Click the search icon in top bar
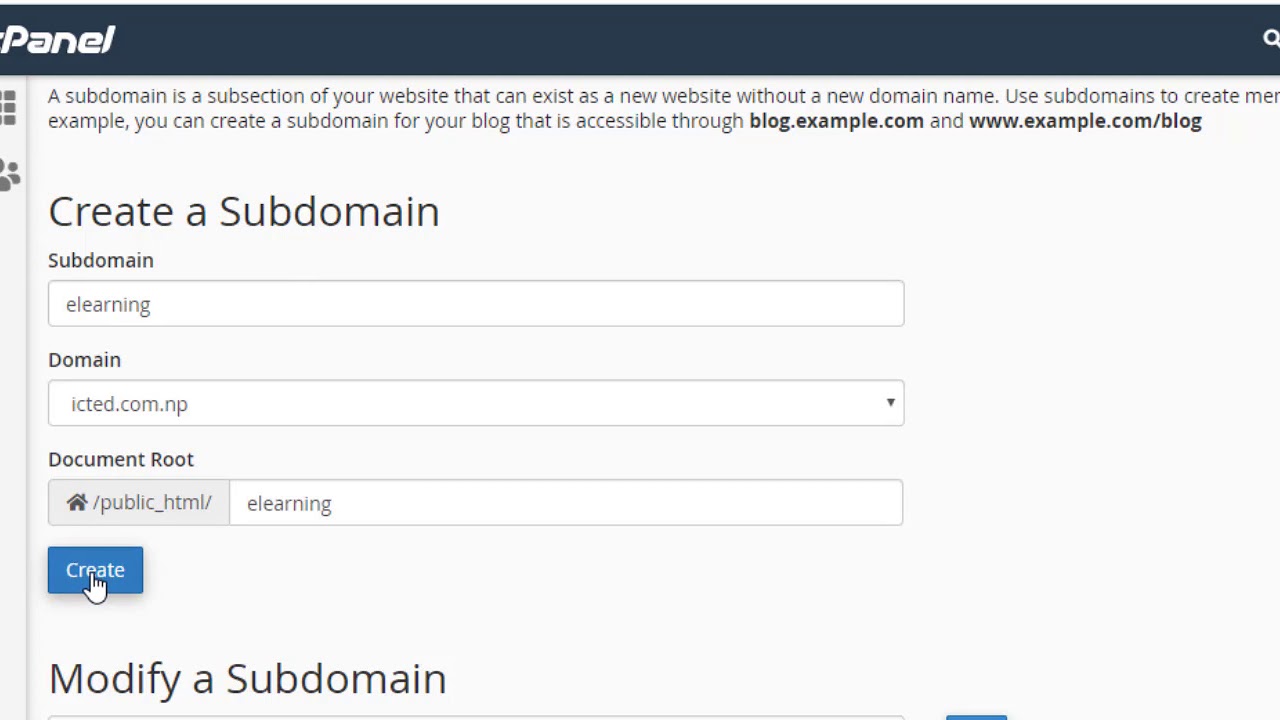1280x720 pixels. click(x=1271, y=39)
